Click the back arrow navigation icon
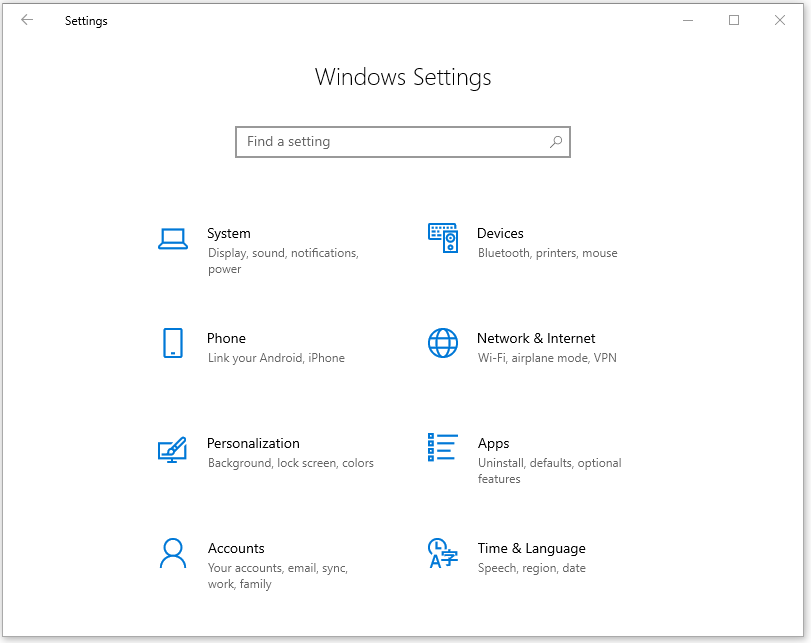 click(27, 20)
